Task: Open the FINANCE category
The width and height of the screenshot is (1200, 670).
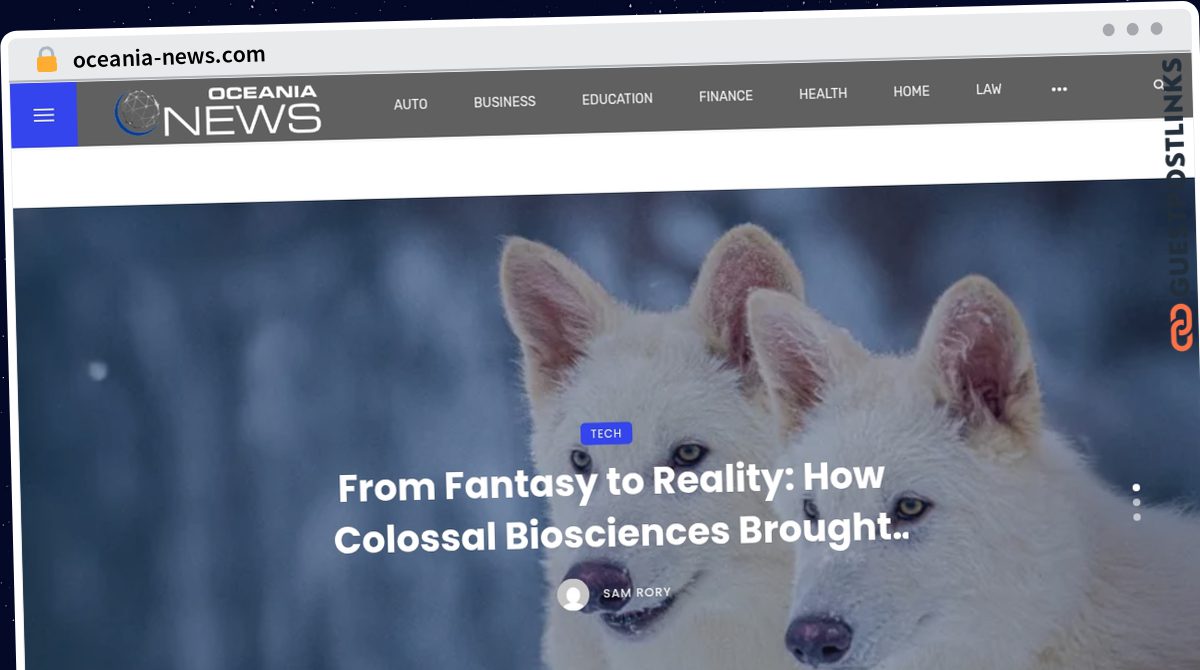Action: point(726,96)
